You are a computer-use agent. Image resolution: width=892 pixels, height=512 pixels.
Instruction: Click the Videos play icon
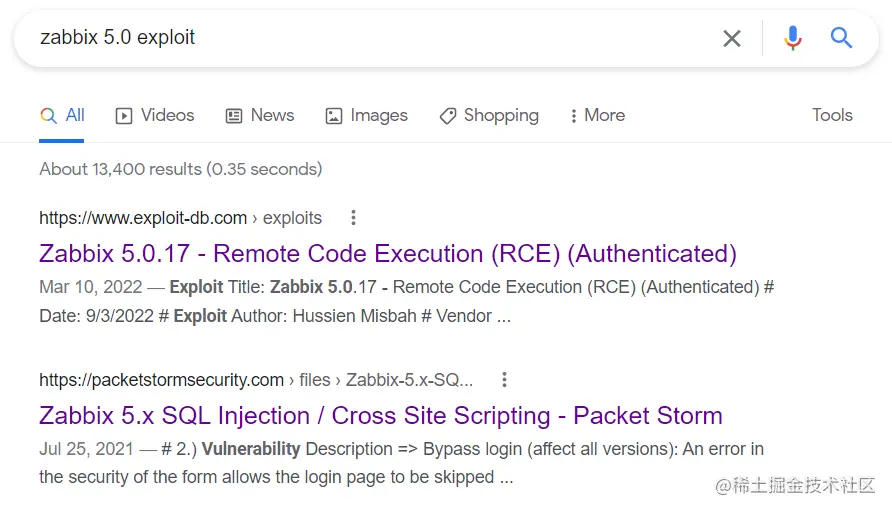[x=123, y=116]
